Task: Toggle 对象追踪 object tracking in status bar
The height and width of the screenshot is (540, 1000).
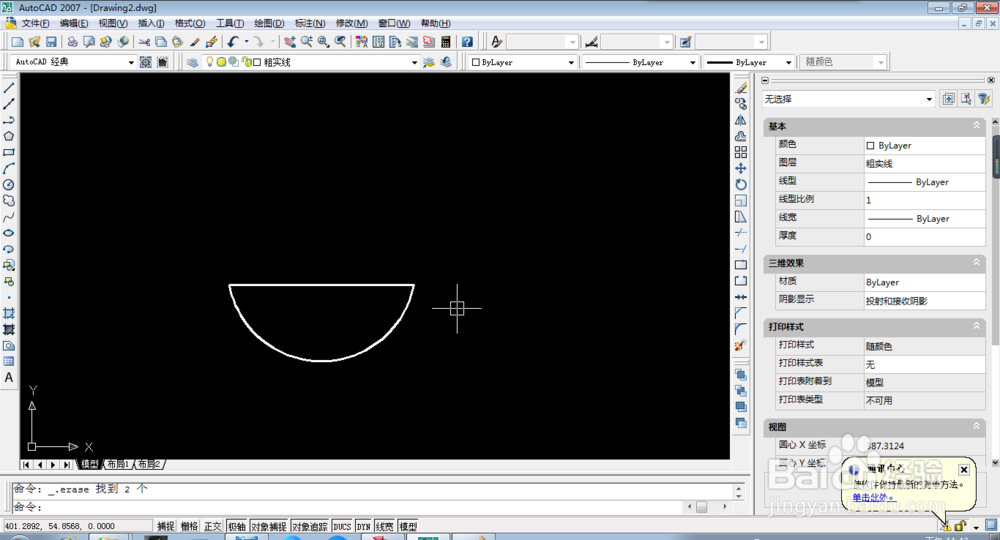Action: [x=309, y=527]
